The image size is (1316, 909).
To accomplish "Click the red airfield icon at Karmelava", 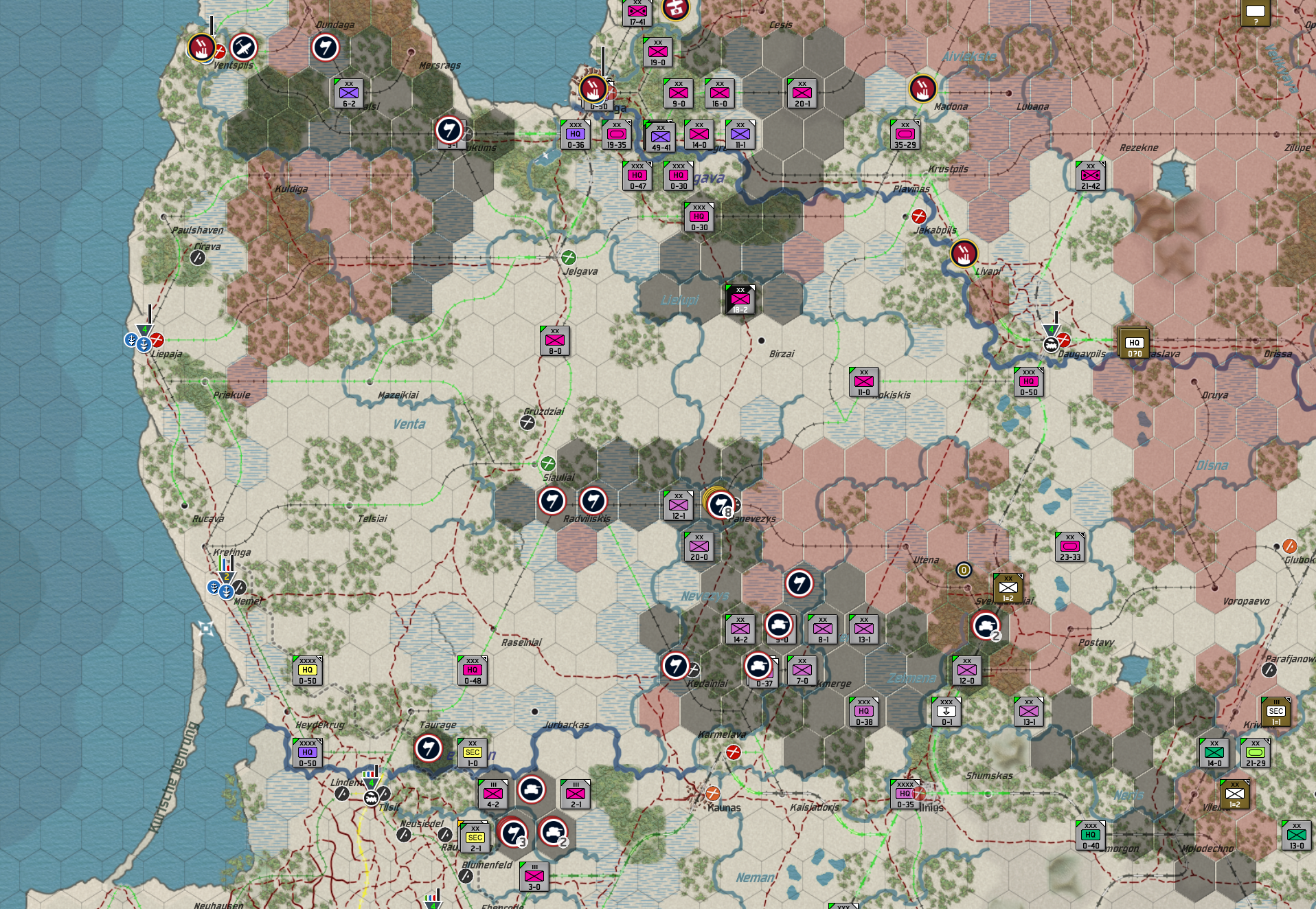I will coord(734,752).
